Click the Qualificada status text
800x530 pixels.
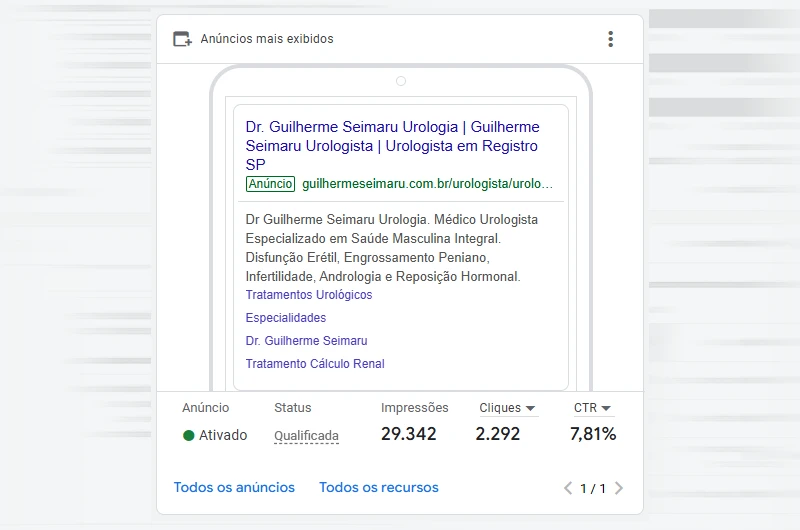(306, 436)
